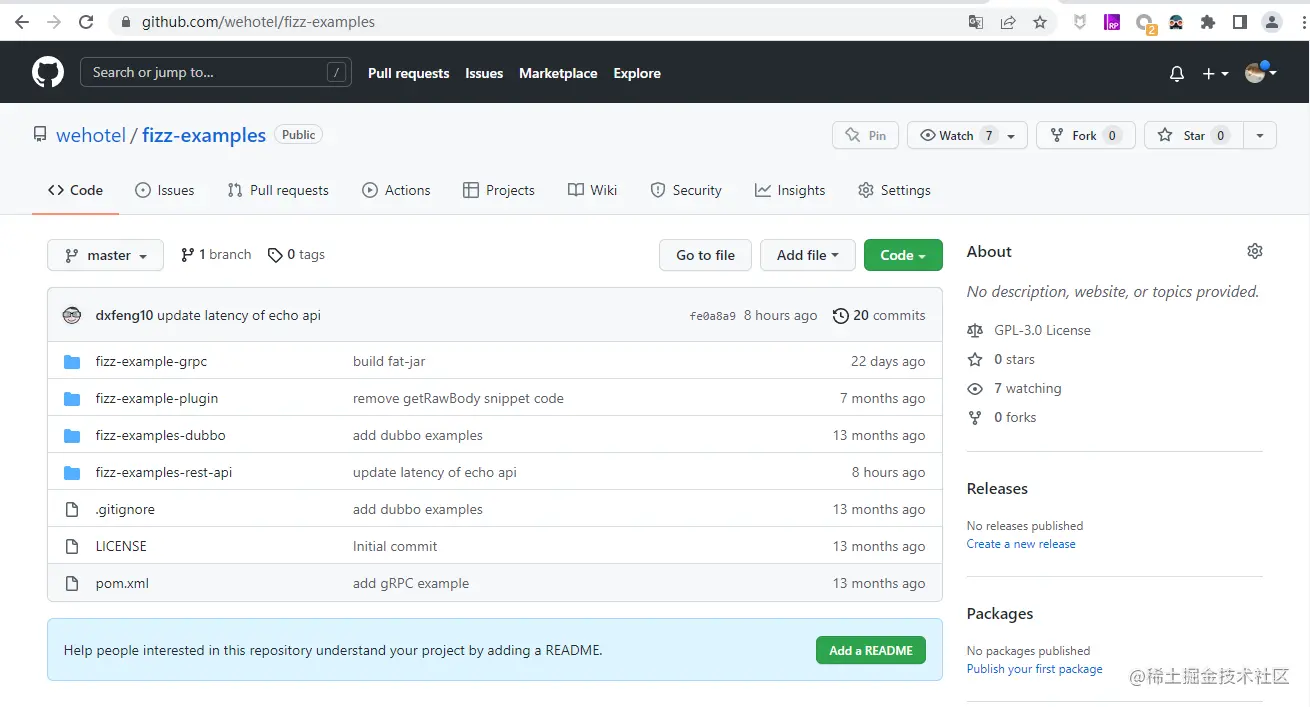The height and width of the screenshot is (707, 1310).
Task: Click your profile avatar
Action: (x=1255, y=72)
